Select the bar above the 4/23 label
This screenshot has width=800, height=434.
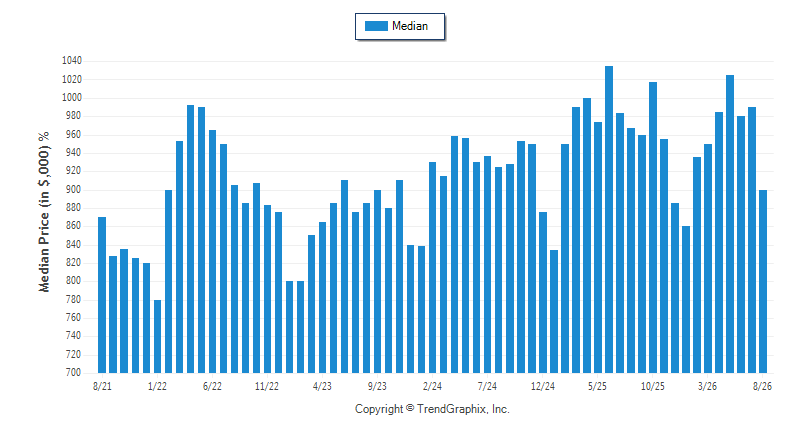[322, 297]
